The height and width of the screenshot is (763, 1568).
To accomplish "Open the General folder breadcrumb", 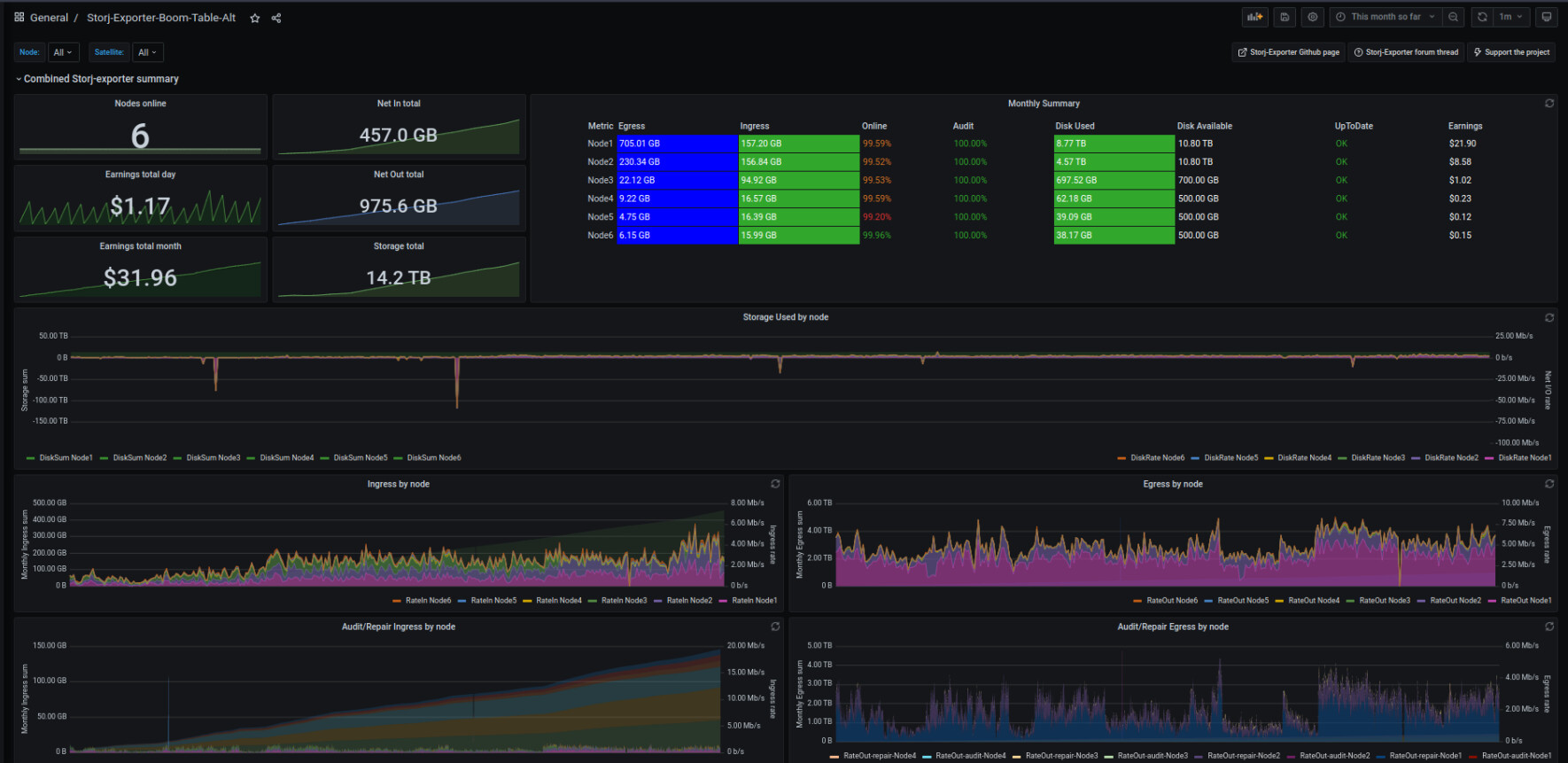I will (x=49, y=18).
